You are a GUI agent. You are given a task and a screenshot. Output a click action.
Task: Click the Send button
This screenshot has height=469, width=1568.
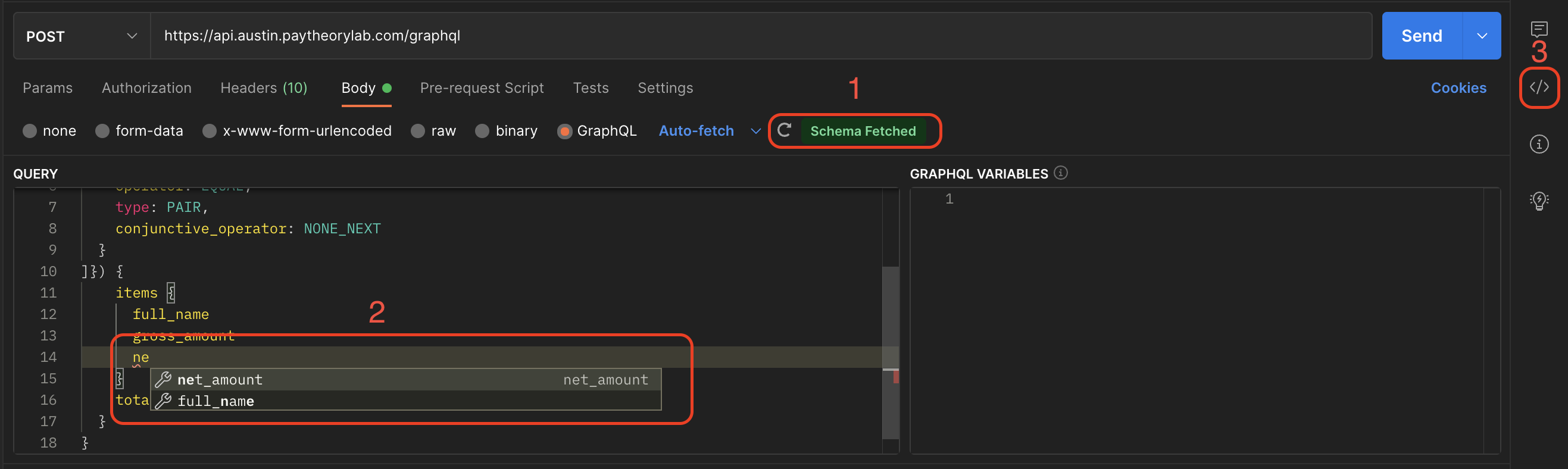pos(1422,36)
